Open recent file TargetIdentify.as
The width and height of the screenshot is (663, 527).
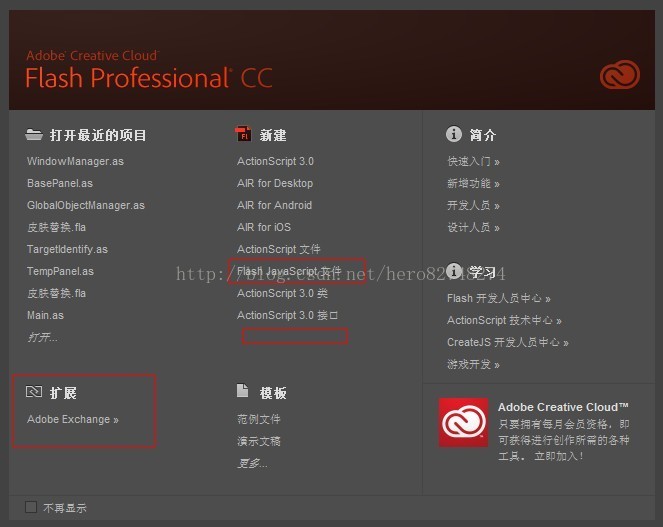(x=67, y=249)
